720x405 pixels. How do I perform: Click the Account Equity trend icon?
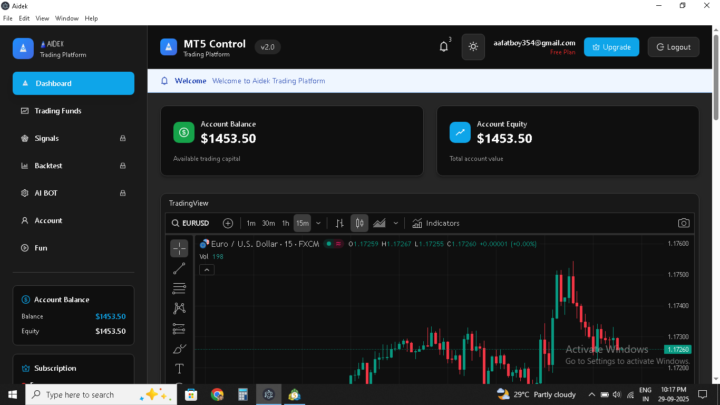[x=460, y=133]
